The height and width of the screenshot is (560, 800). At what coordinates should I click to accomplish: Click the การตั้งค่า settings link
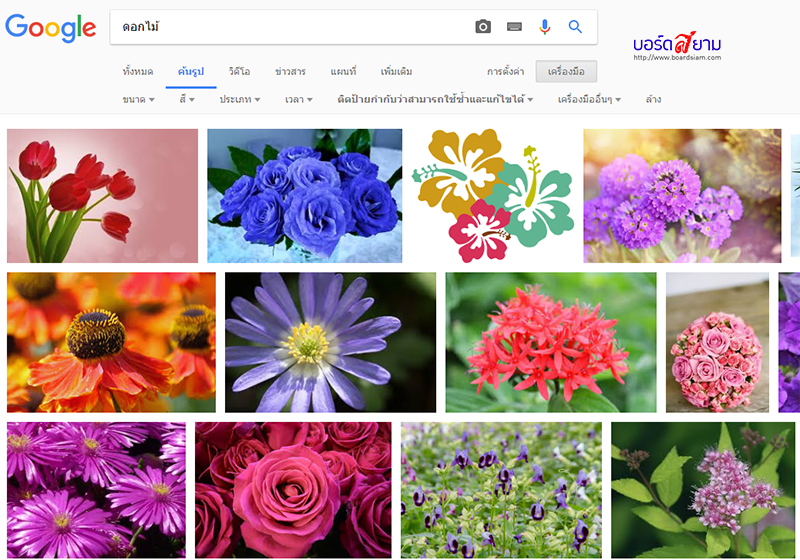505,72
